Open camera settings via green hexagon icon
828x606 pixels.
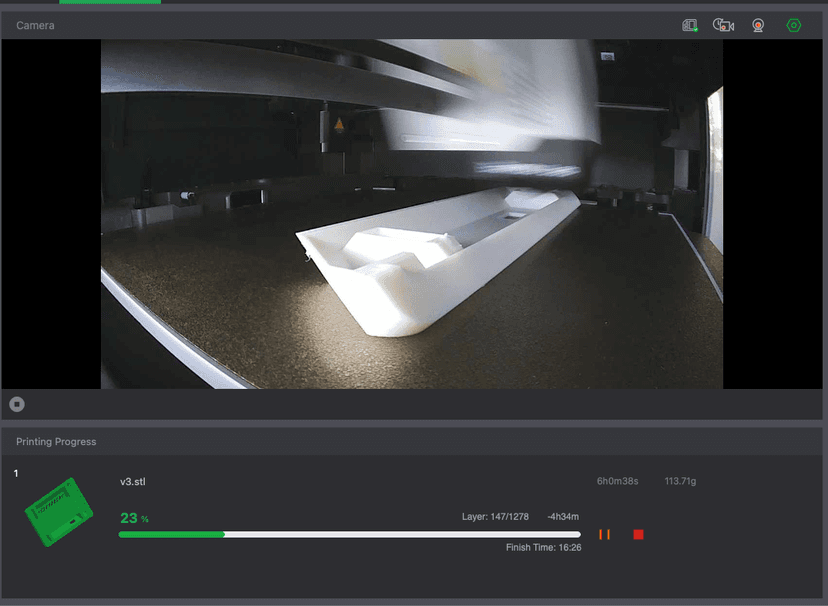[x=794, y=25]
